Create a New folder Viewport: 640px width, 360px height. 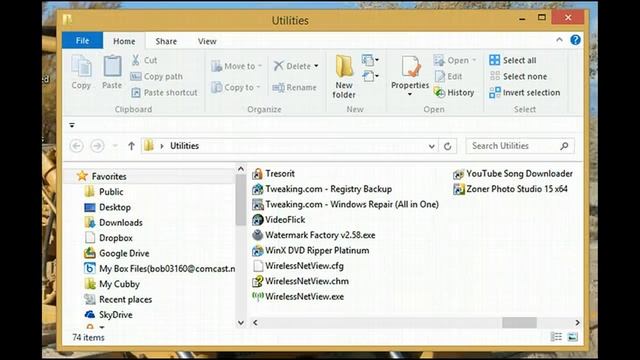coord(344,77)
